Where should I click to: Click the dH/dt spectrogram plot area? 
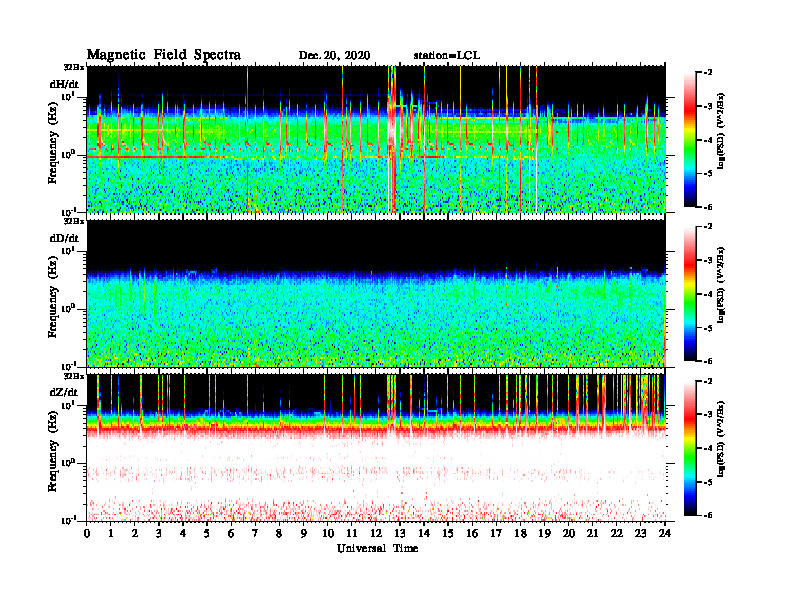(x=376, y=139)
